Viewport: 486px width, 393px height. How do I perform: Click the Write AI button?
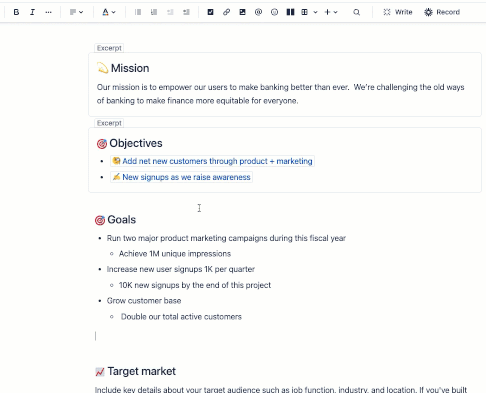coord(397,12)
